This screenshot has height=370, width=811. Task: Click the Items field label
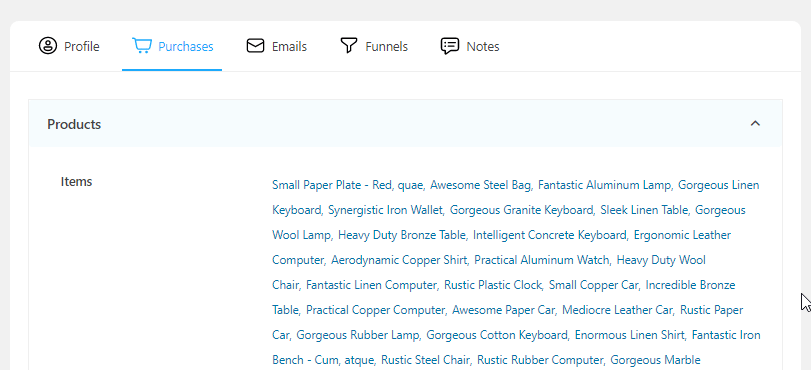[77, 182]
